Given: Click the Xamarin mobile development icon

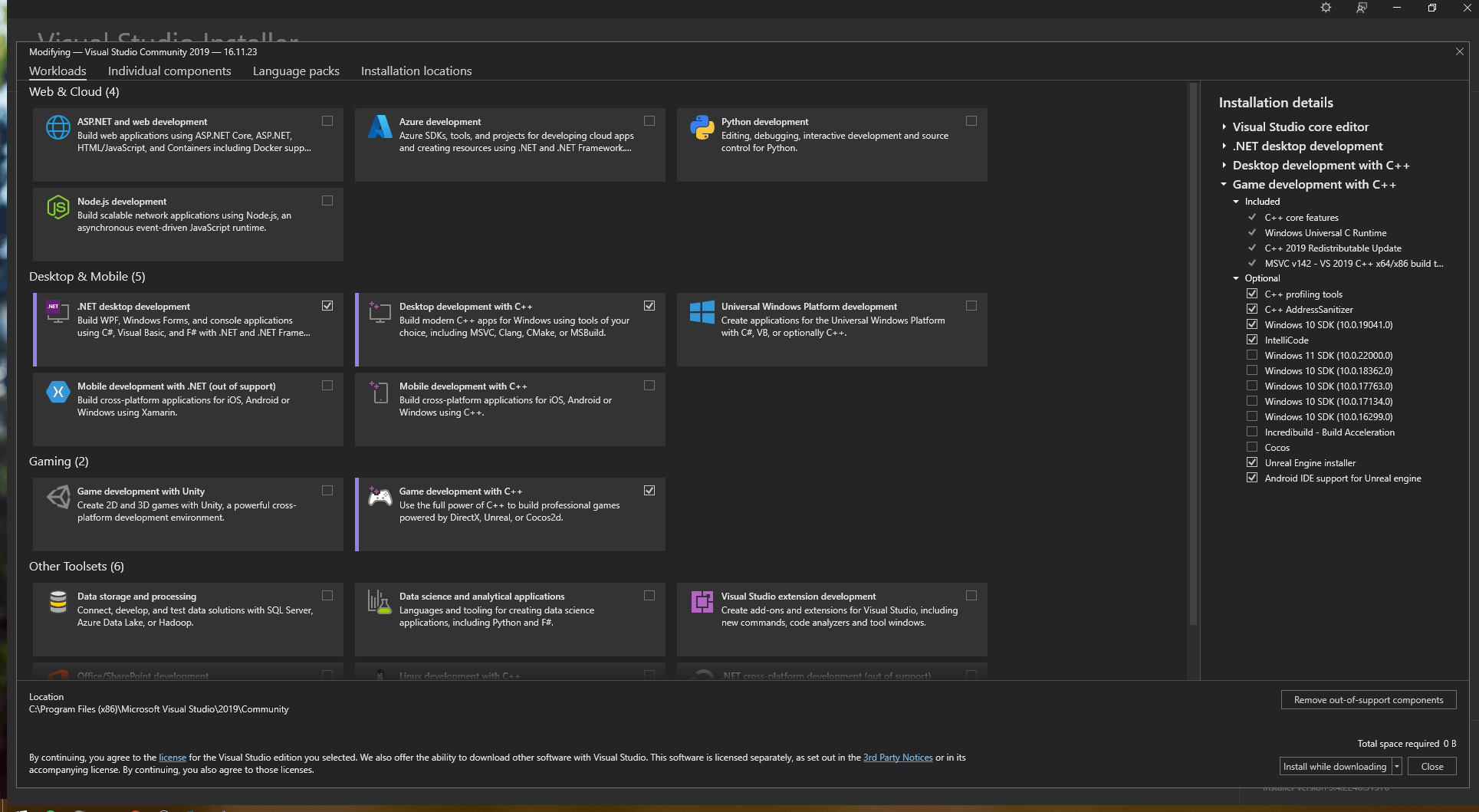Looking at the screenshot, I should point(58,392).
